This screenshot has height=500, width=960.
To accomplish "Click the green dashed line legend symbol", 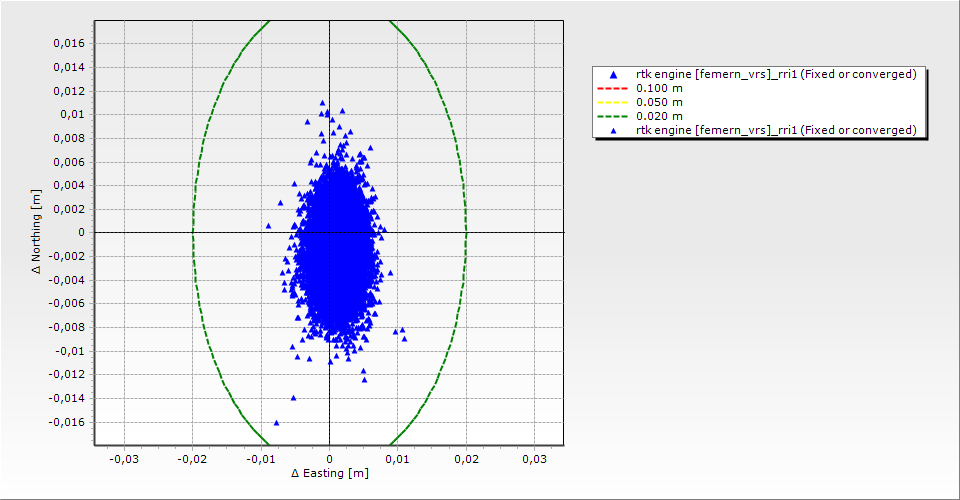I will (613, 116).
